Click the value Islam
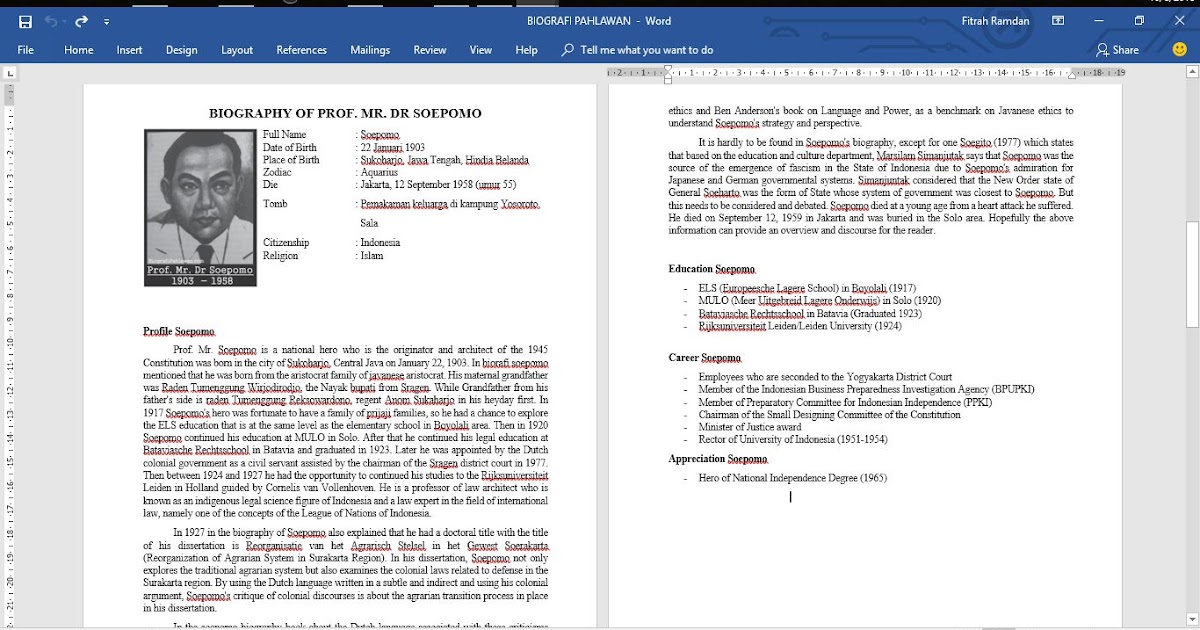The height and width of the screenshot is (630, 1200). pyautogui.click(x=372, y=256)
